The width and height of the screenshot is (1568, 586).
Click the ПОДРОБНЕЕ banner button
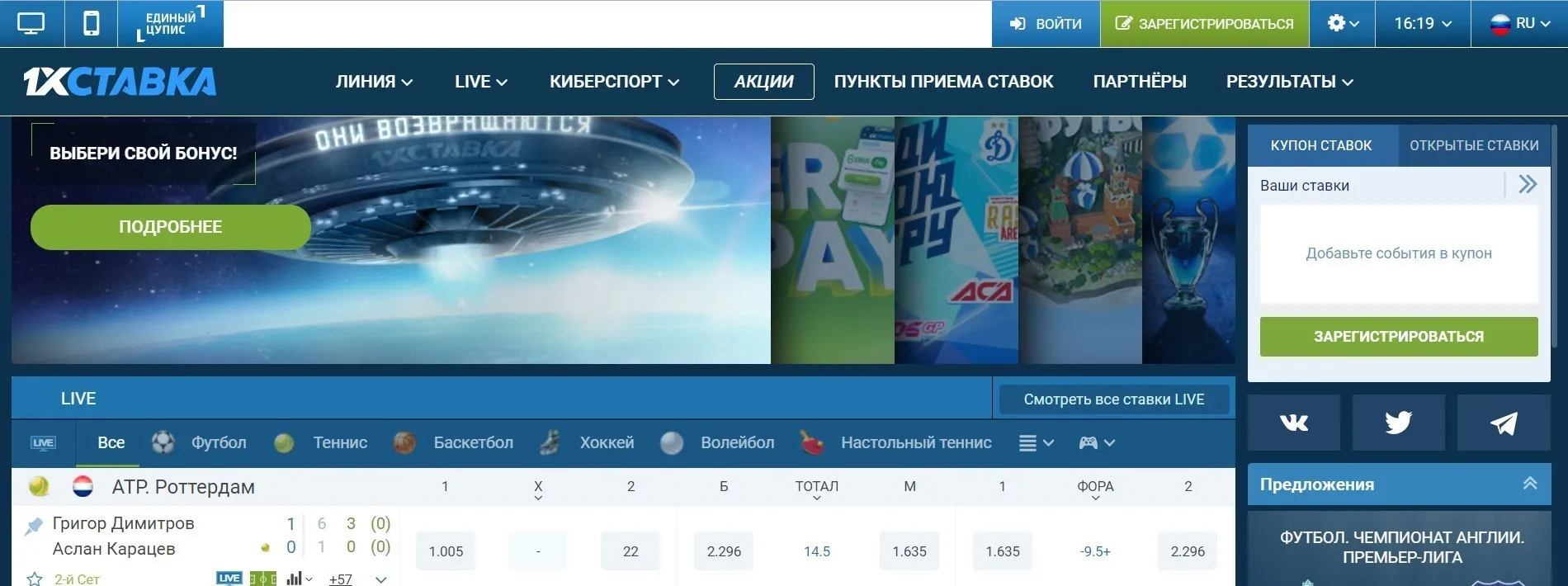coord(171,227)
